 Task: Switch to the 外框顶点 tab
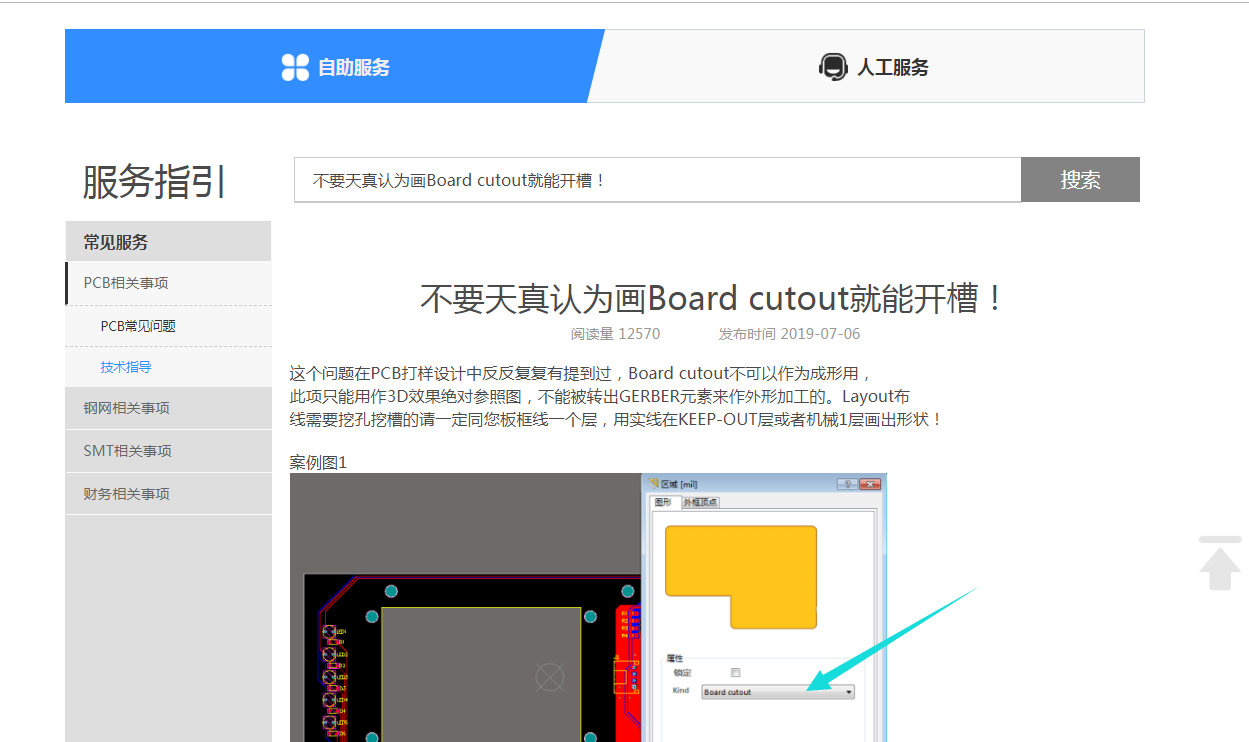coord(700,502)
